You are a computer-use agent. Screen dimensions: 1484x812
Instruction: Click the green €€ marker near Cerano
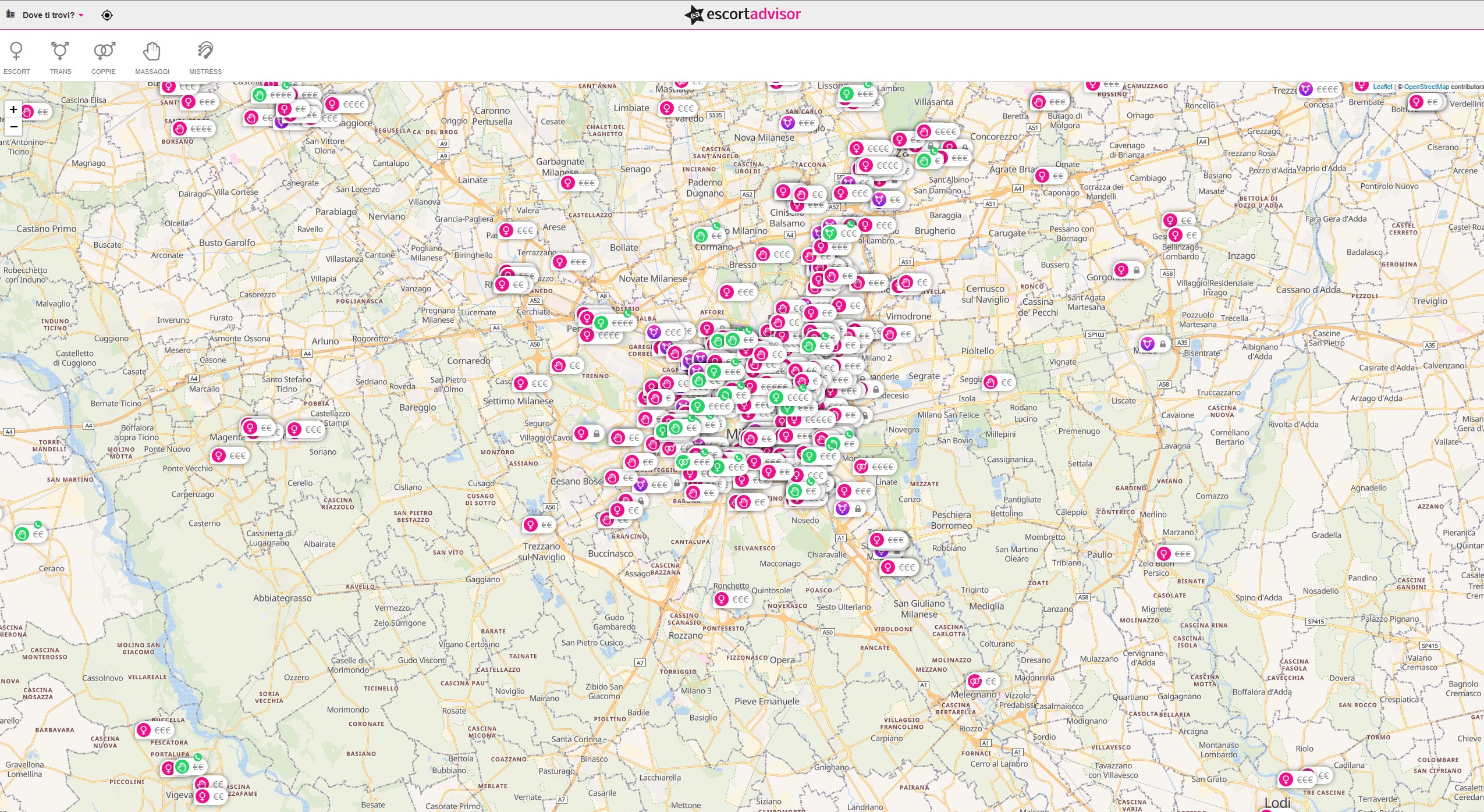pos(30,534)
